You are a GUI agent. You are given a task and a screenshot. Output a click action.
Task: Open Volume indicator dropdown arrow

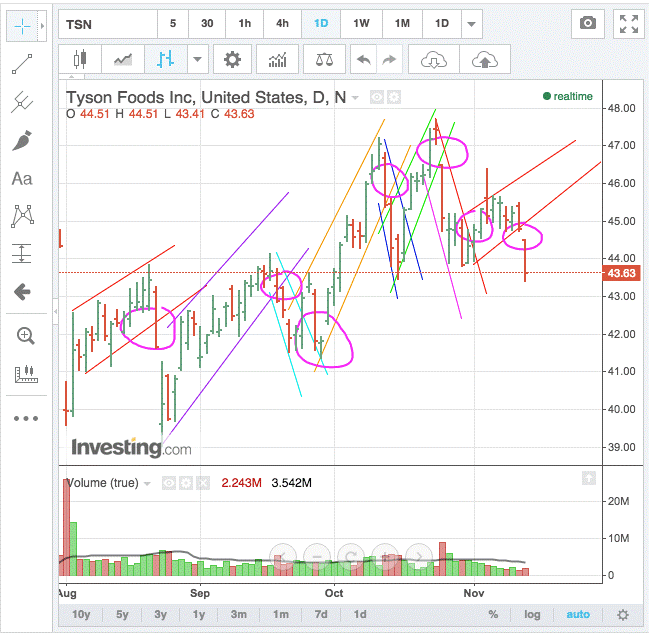tap(147, 483)
